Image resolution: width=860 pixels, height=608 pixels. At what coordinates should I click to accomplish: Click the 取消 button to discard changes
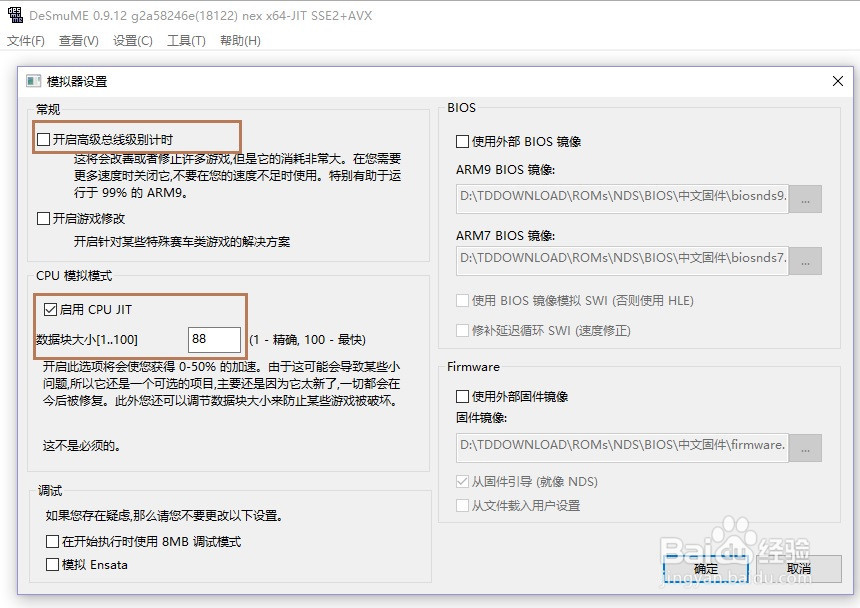pos(800,567)
